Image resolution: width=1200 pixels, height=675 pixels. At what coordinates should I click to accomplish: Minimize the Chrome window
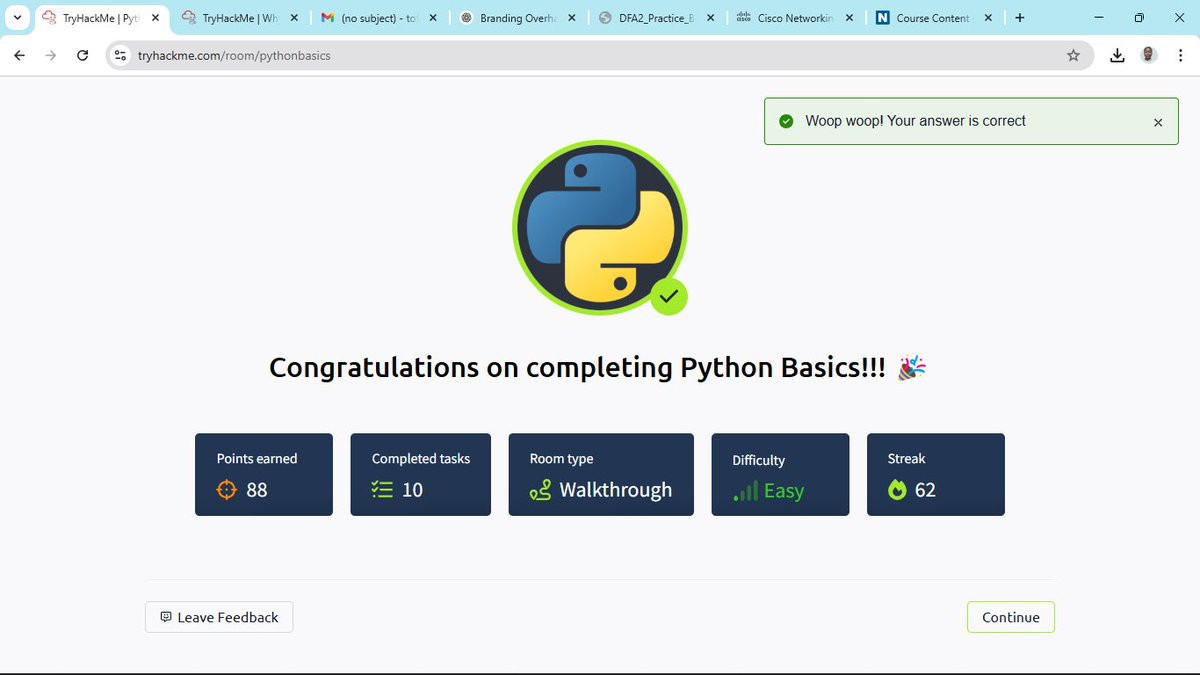1098,18
